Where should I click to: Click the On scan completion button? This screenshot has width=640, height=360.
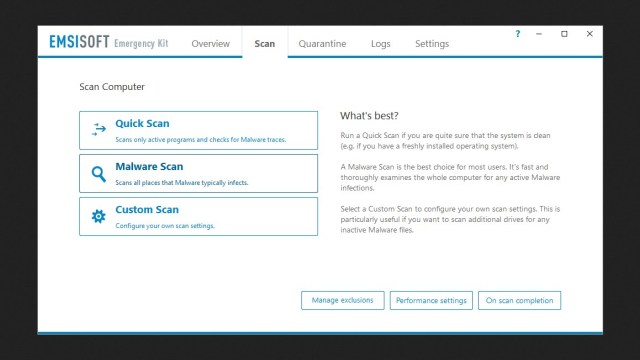(x=520, y=300)
